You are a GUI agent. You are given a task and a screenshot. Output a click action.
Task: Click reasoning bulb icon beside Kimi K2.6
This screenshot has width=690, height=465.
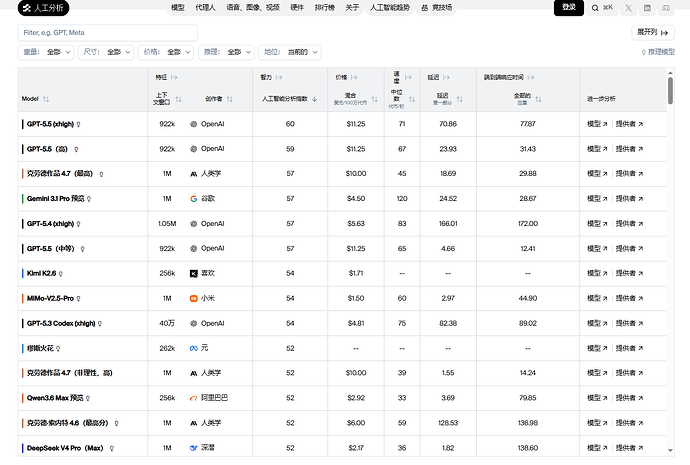61,274
